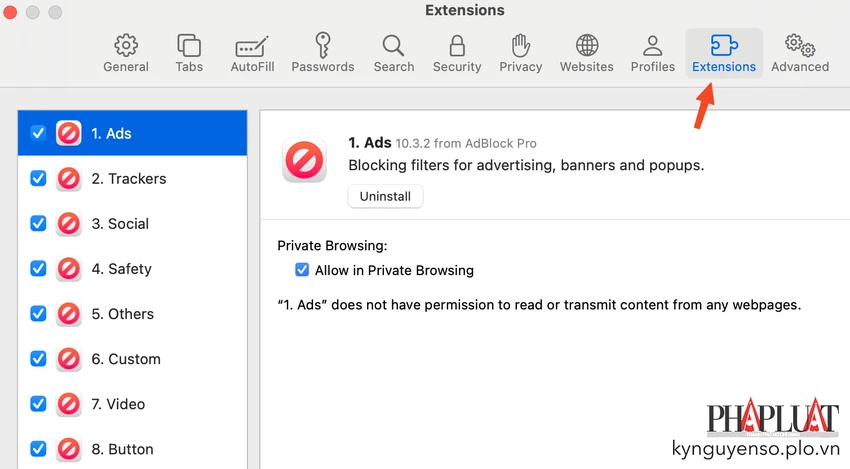The width and height of the screenshot is (850, 469).
Task: Select the 6. Custom extension in list
Action: 132,359
